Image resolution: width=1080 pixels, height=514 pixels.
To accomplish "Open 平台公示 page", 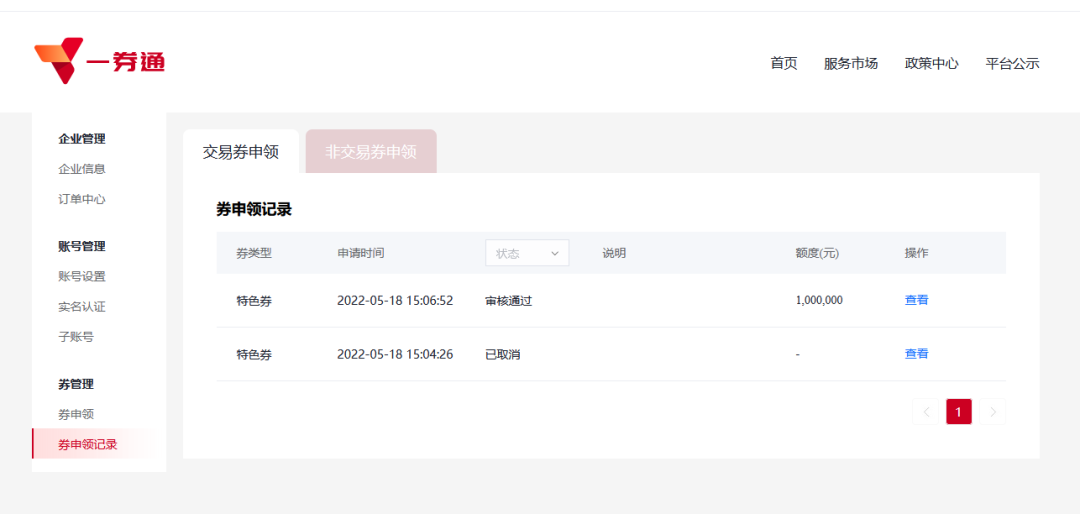I will click(1012, 63).
